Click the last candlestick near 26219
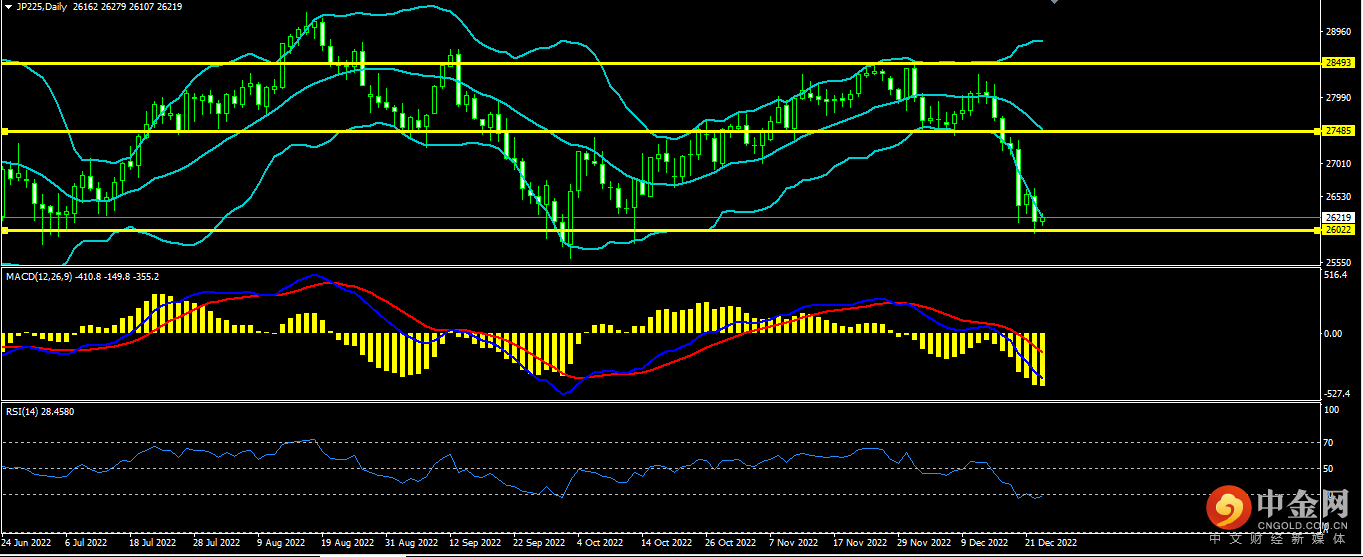 (1043, 220)
